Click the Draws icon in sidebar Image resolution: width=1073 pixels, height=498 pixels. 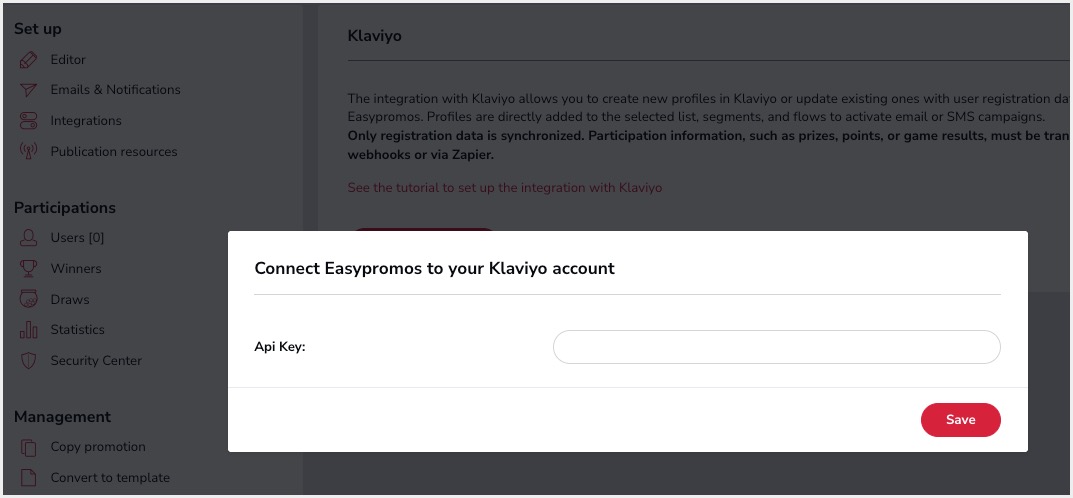pyautogui.click(x=28, y=300)
